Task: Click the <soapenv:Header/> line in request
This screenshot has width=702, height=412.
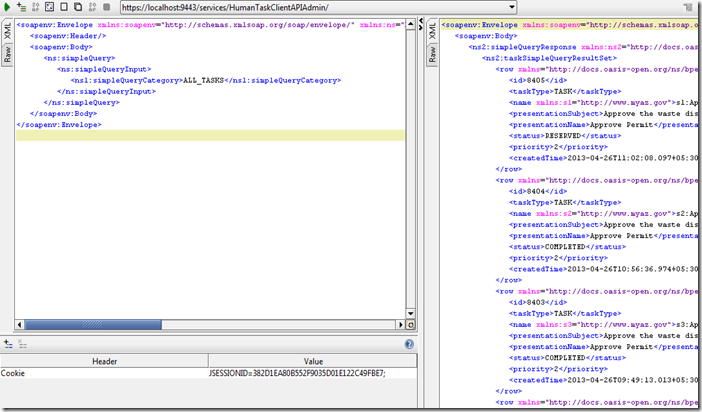Action: tap(68, 36)
